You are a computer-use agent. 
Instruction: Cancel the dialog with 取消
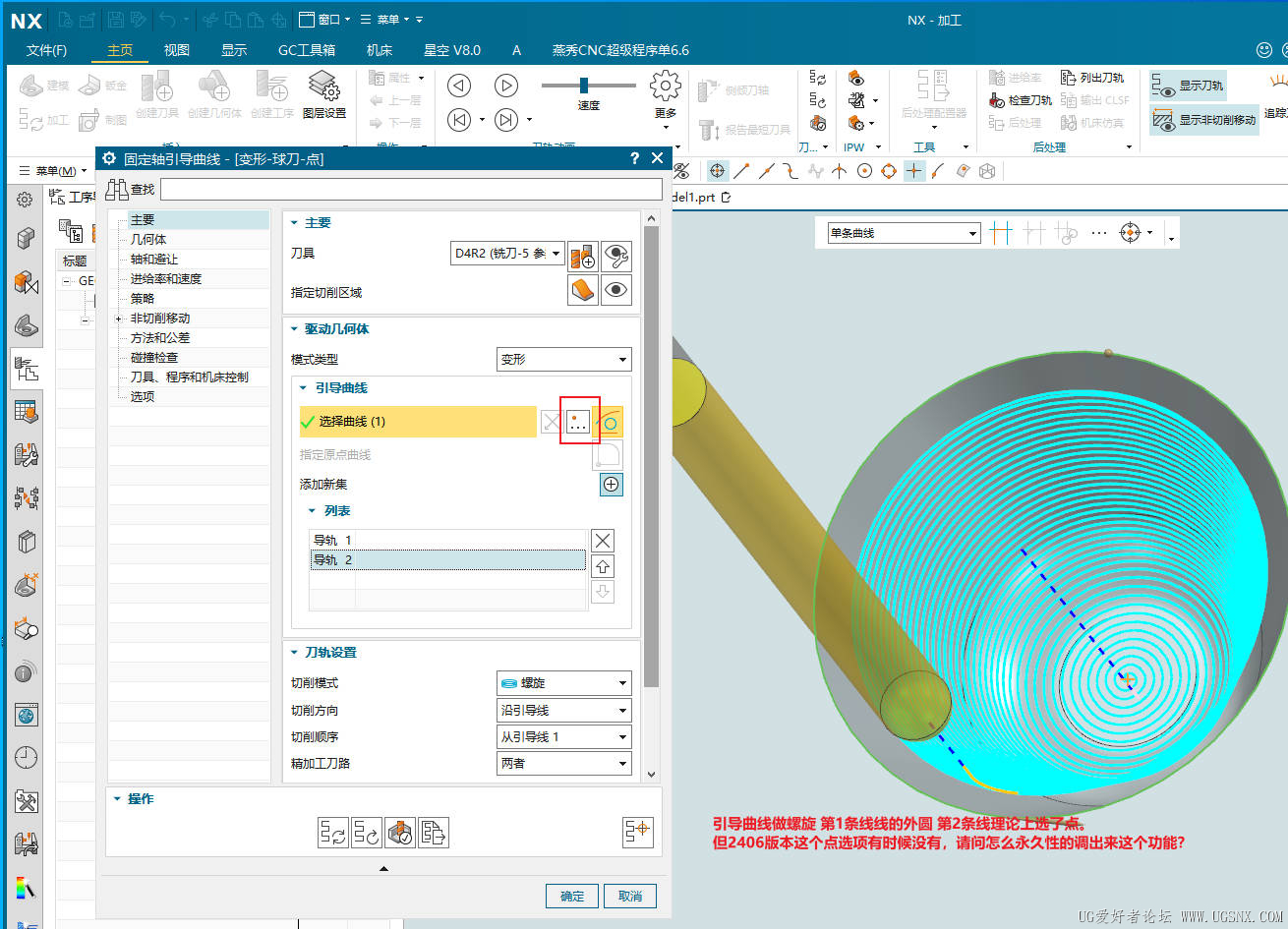pyautogui.click(x=630, y=897)
